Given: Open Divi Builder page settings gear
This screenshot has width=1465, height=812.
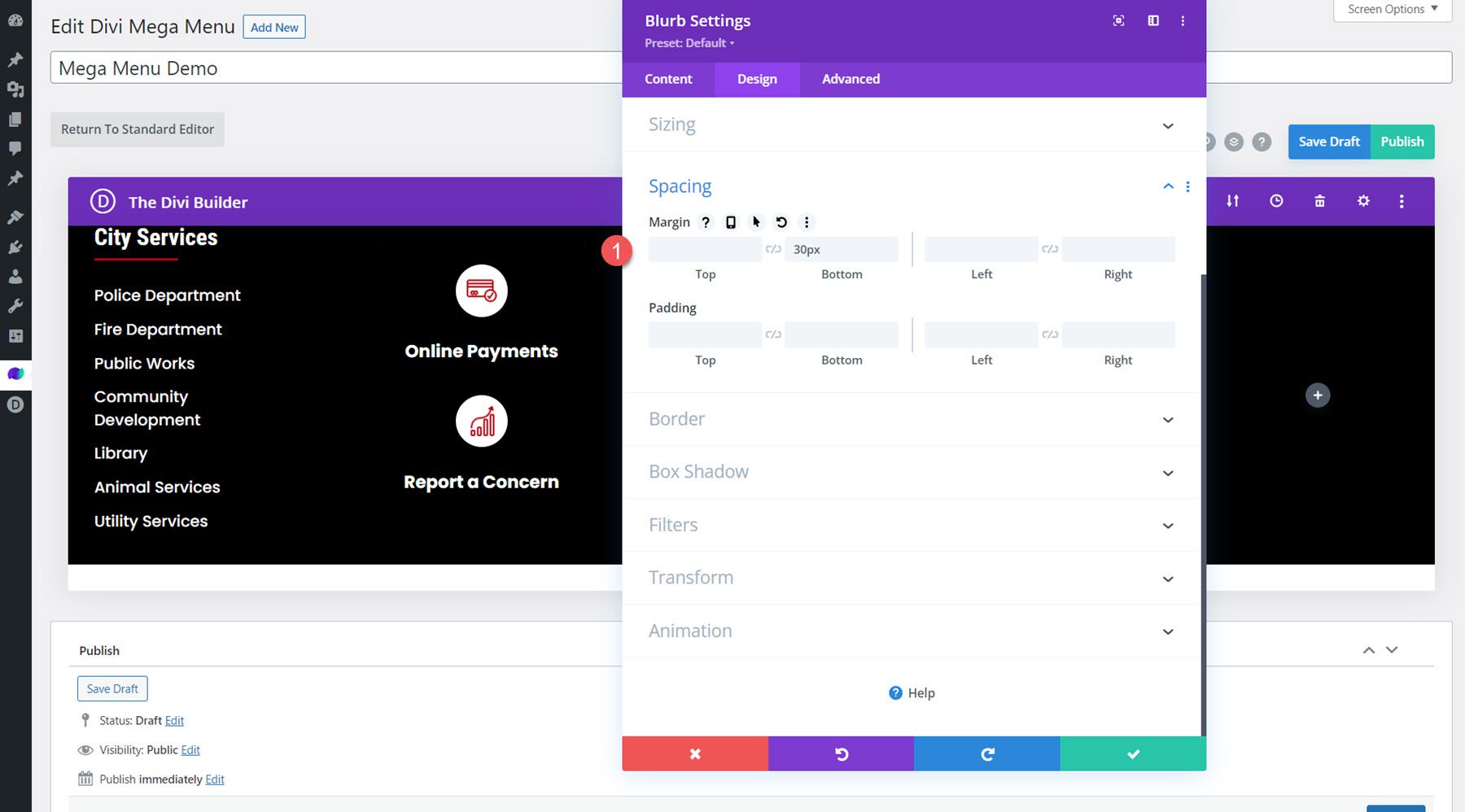Looking at the screenshot, I should click(1363, 200).
